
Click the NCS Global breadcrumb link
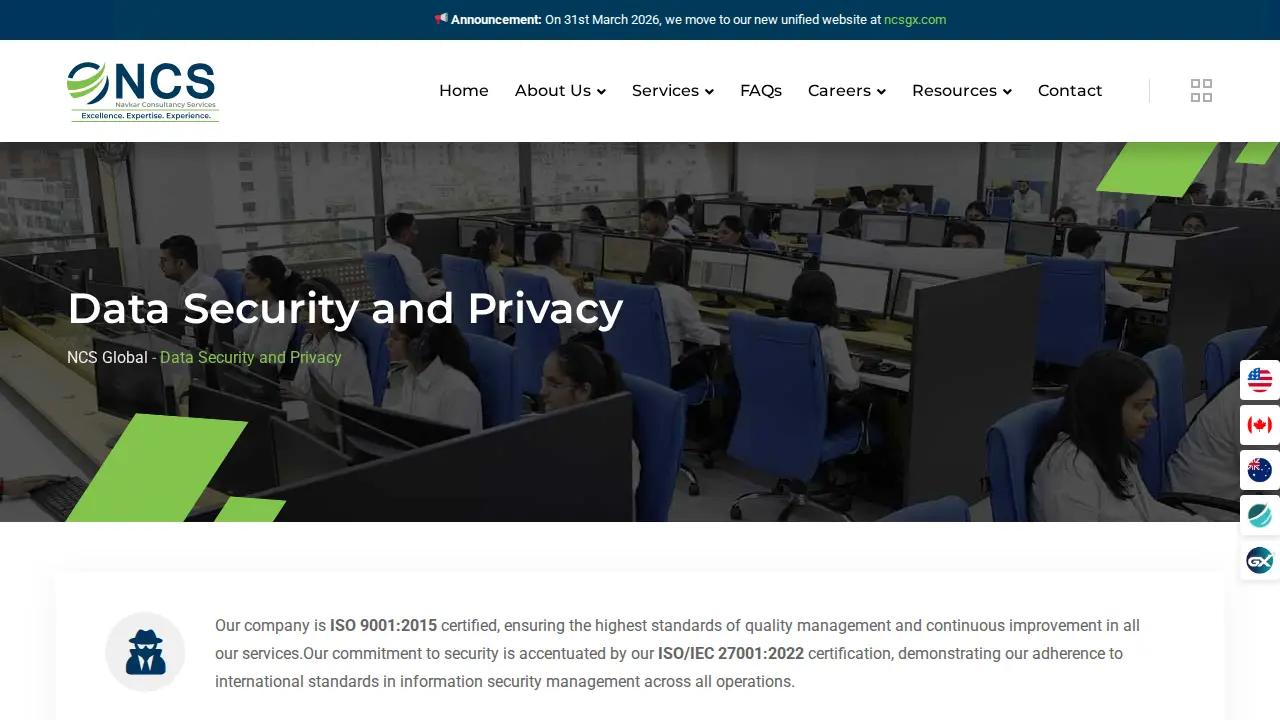point(107,357)
